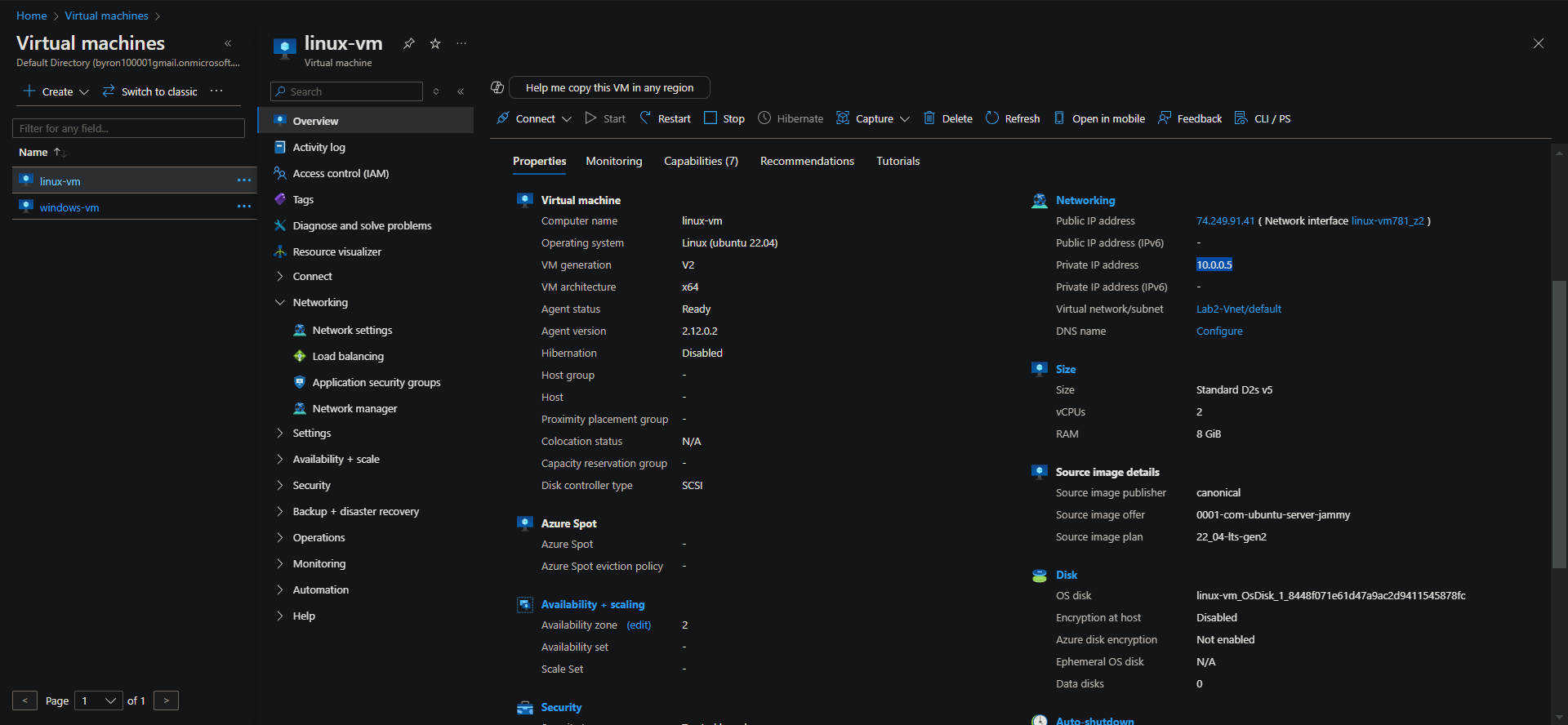The height and width of the screenshot is (725, 1568).
Task: Focus the Filter for any field box
Action: [x=128, y=128]
